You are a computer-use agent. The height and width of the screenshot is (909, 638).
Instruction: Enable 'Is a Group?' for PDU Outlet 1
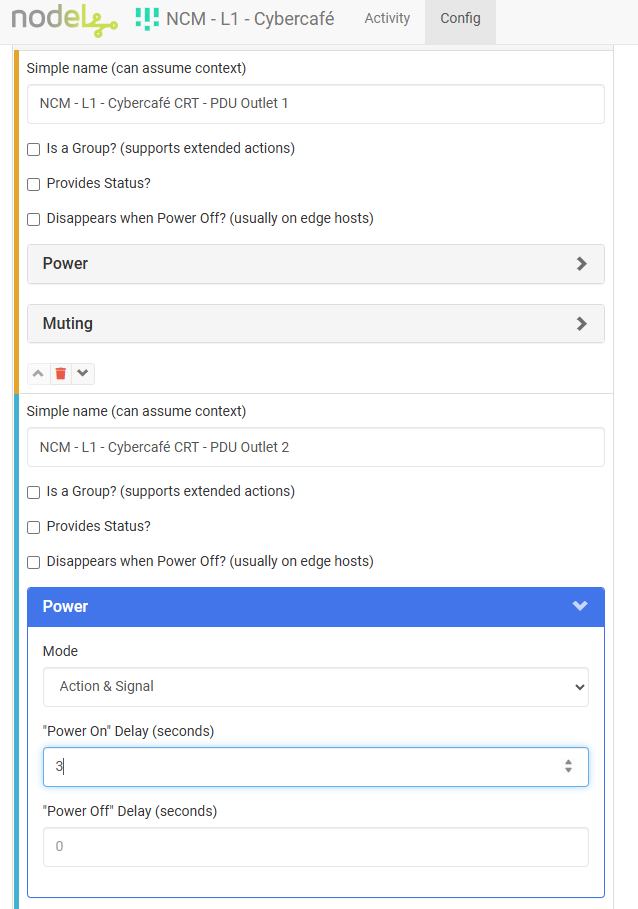pos(34,149)
